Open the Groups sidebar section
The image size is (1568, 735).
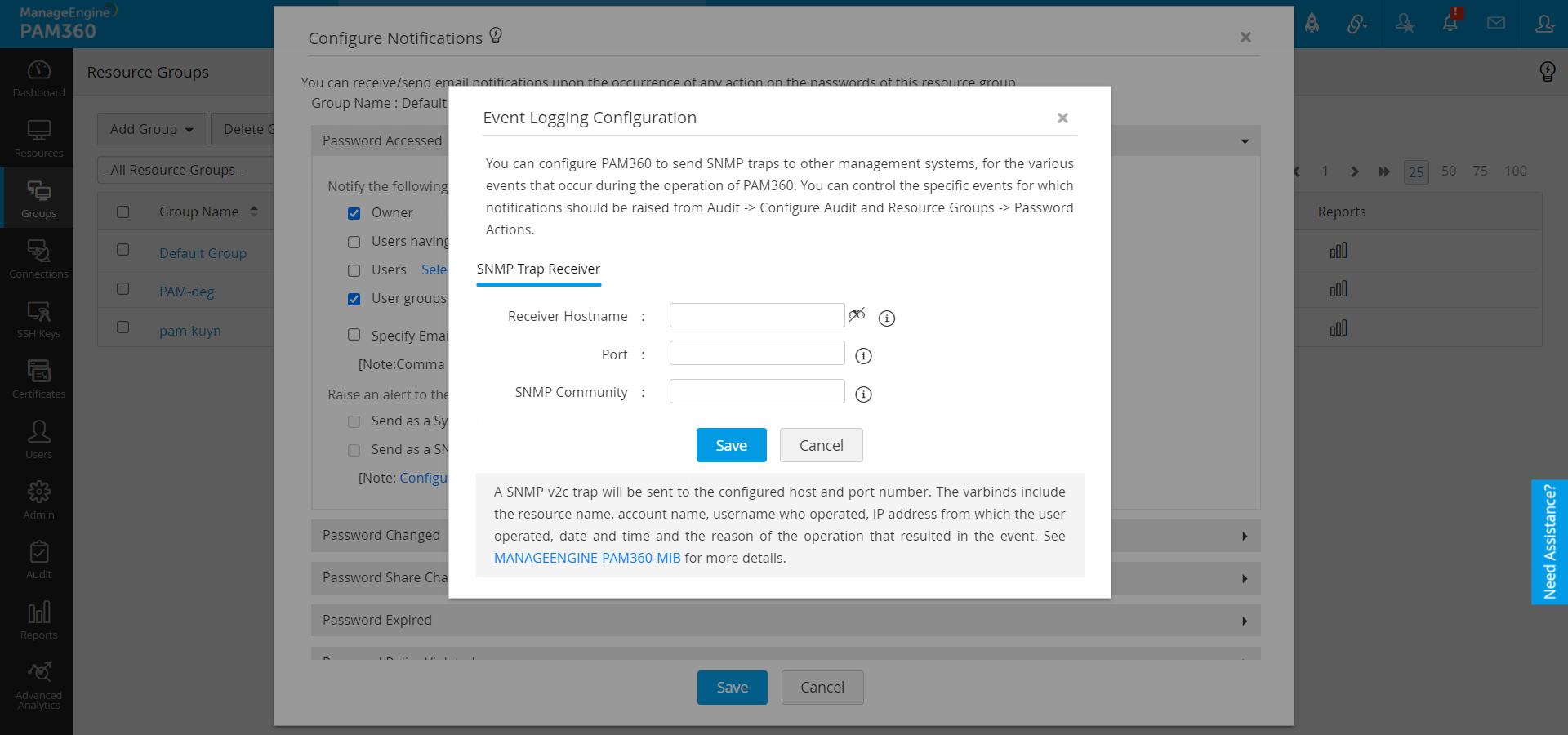(x=38, y=198)
